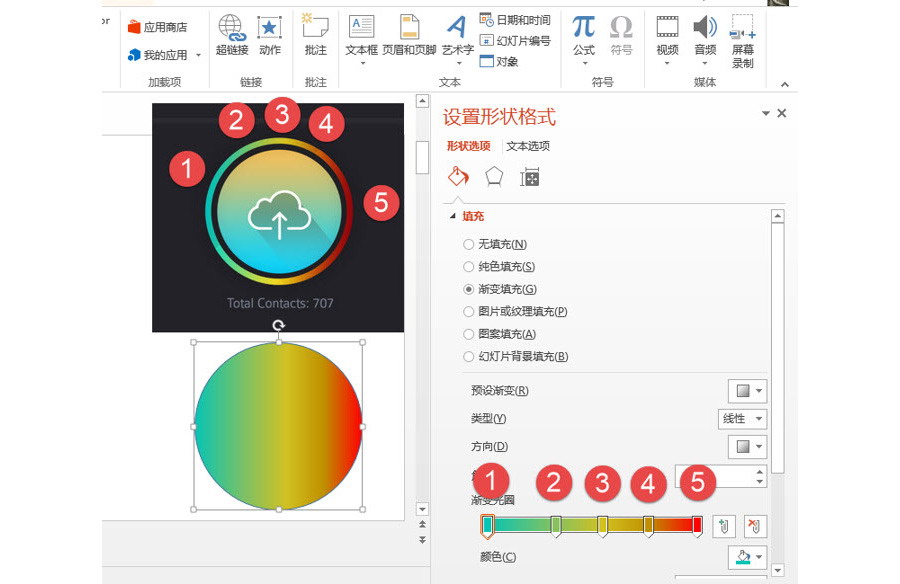Open the 类型 type dropdown showing 线性
This screenshot has width=900, height=584.
(743, 419)
